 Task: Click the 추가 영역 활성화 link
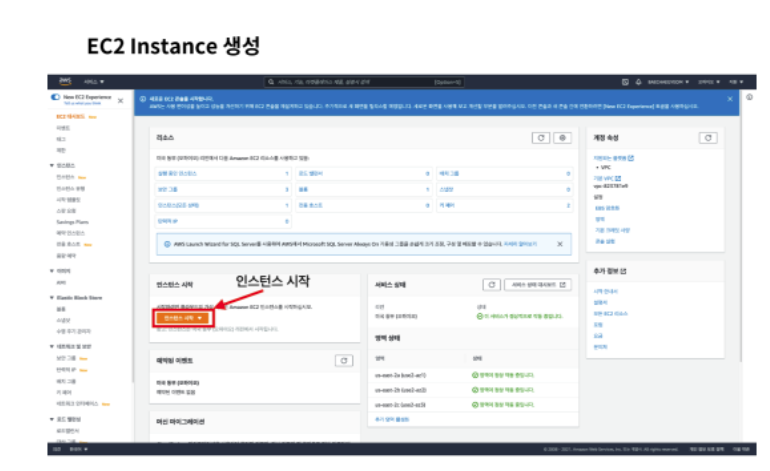tap(391, 419)
